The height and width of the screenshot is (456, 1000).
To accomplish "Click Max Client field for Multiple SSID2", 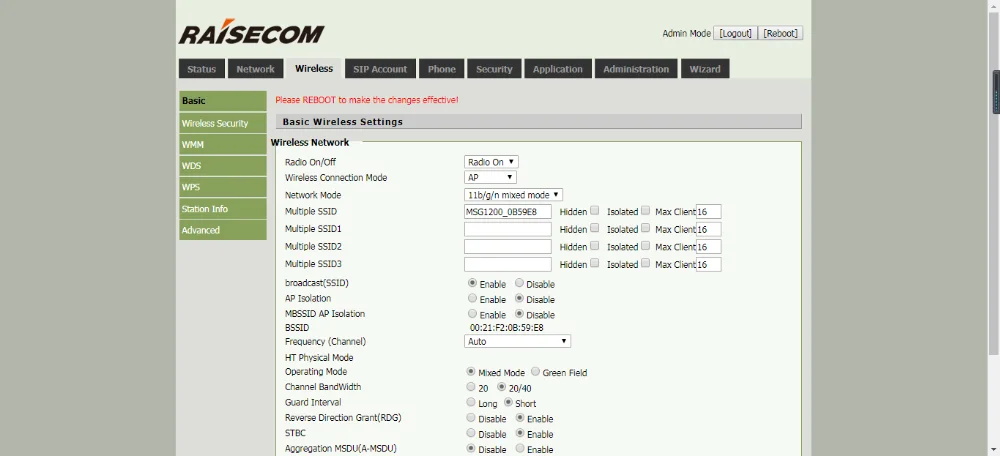I will 709,246.
